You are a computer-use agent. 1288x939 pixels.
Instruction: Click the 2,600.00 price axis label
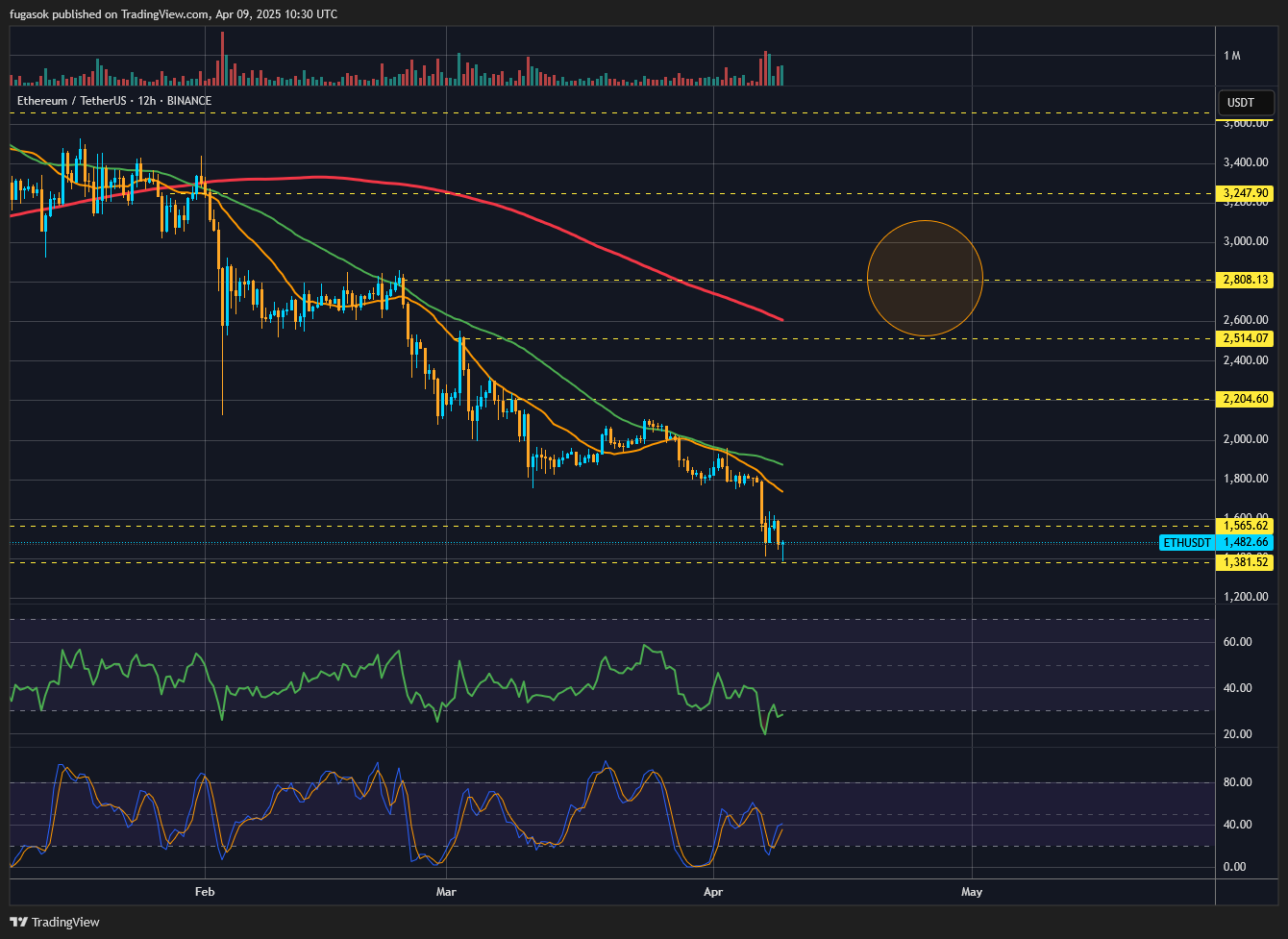click(1246, 320)
